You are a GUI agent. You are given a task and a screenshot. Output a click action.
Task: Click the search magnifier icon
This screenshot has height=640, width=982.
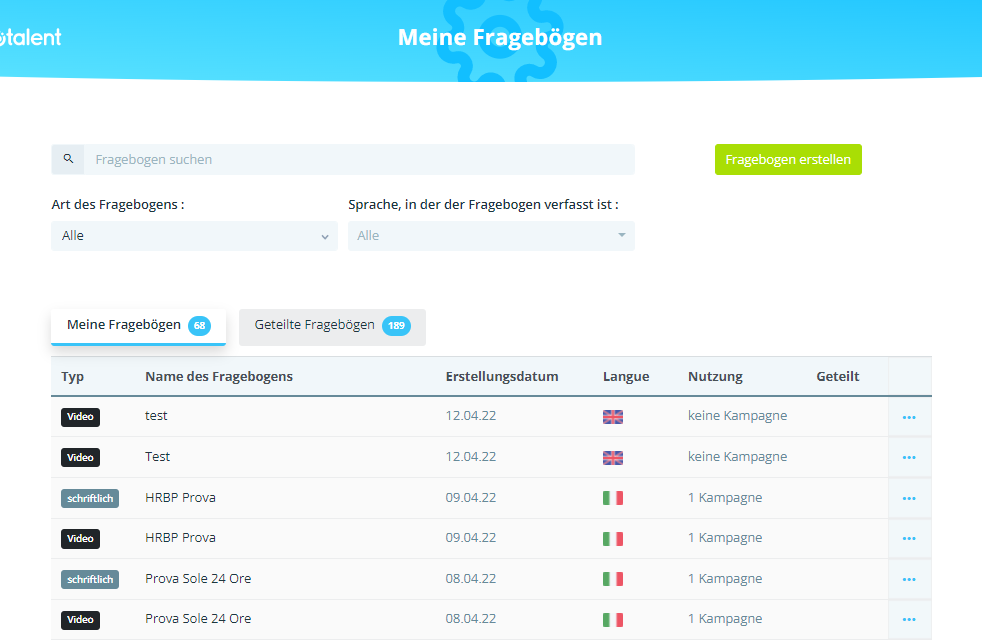[x=68, y=159]
